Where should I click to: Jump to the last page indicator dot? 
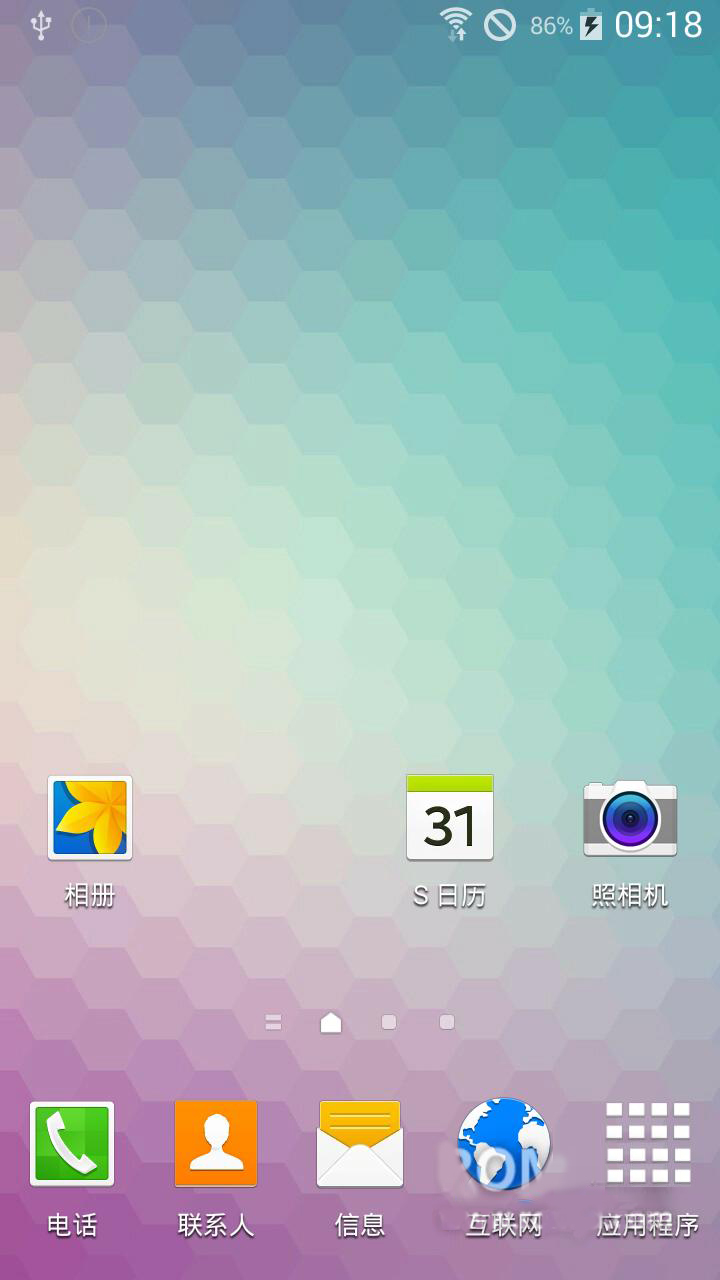pos(447,1022)
